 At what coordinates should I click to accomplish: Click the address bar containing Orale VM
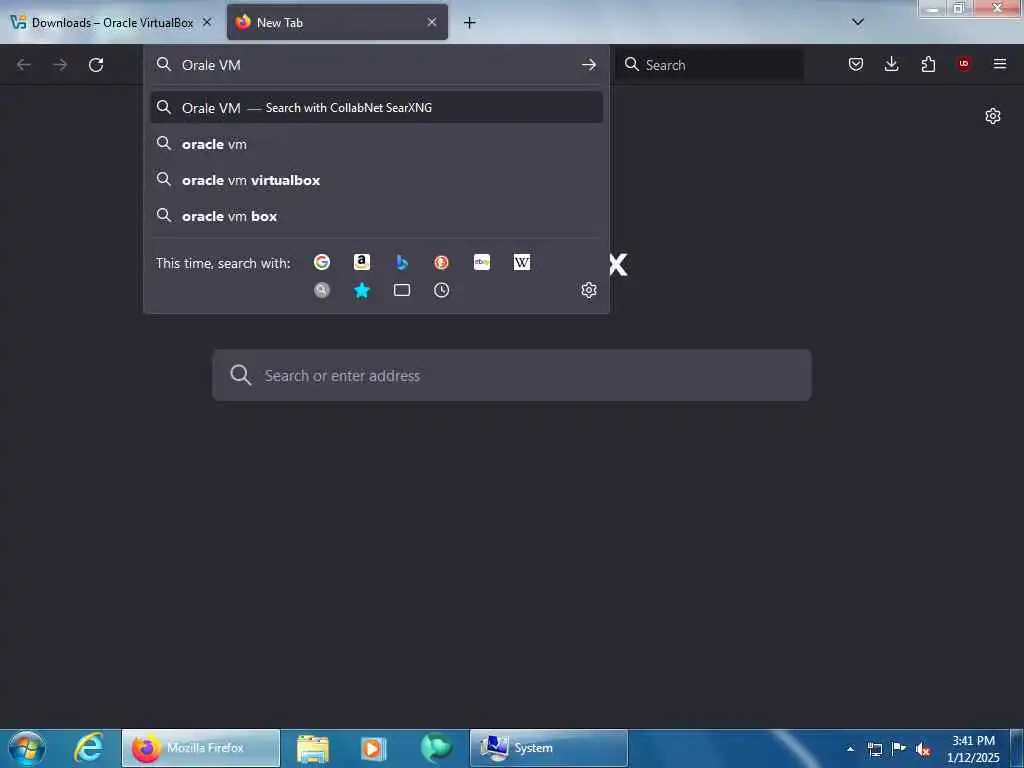(x=376, y=65)
